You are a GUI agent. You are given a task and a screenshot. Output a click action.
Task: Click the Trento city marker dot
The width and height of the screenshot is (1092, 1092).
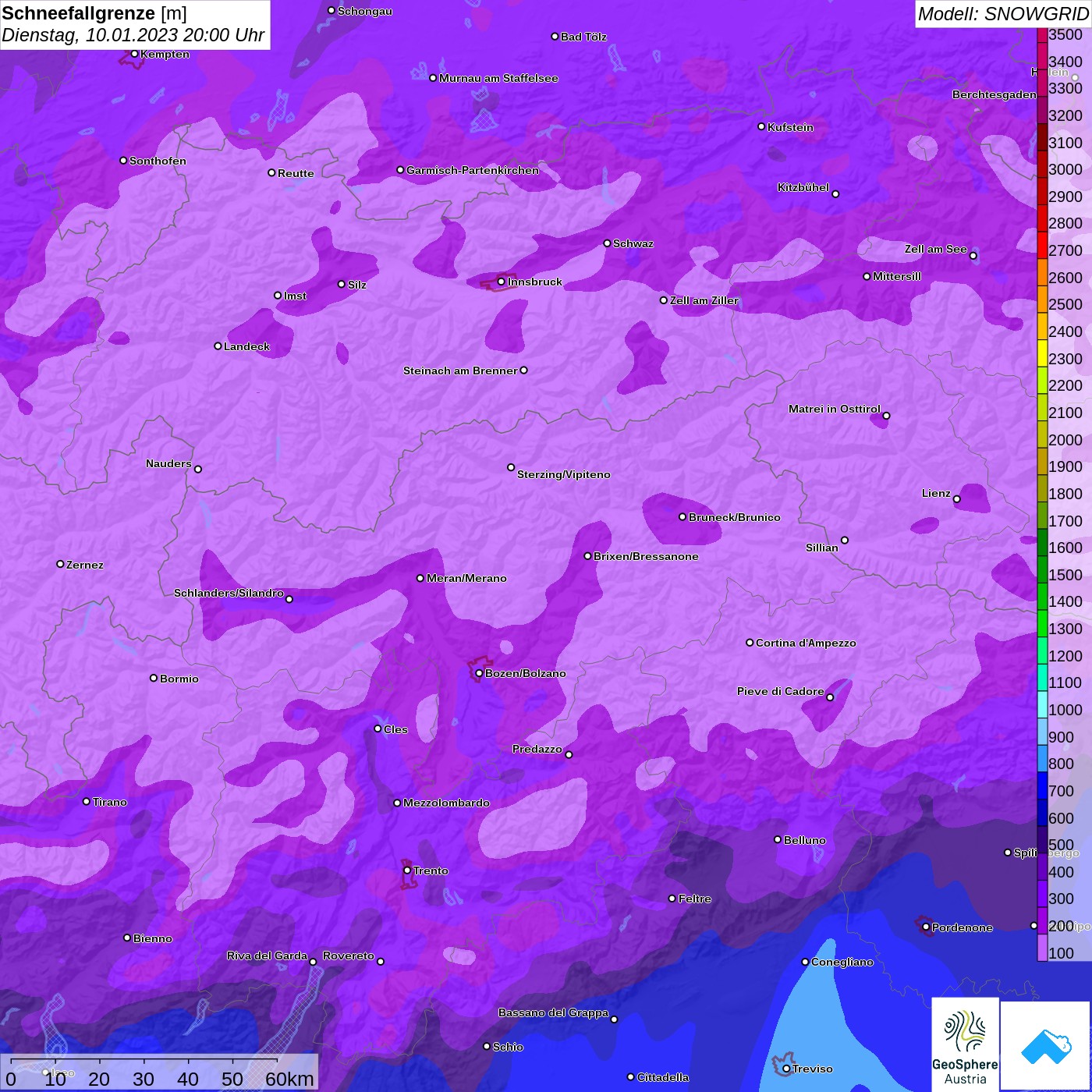tap(407, 870)
